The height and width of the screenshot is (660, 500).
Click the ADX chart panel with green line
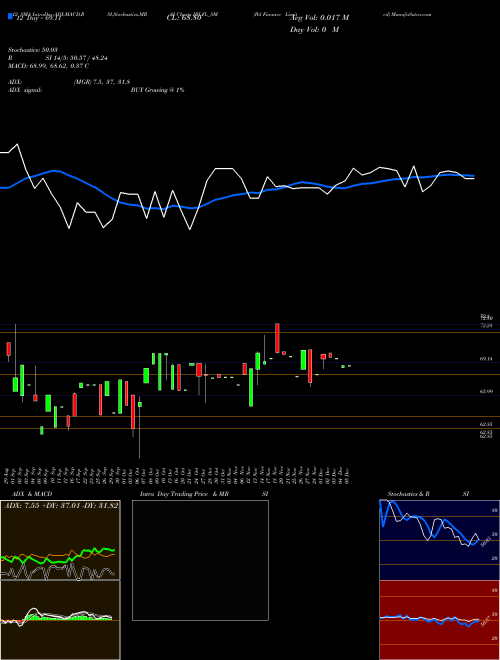tap(60, 540)
